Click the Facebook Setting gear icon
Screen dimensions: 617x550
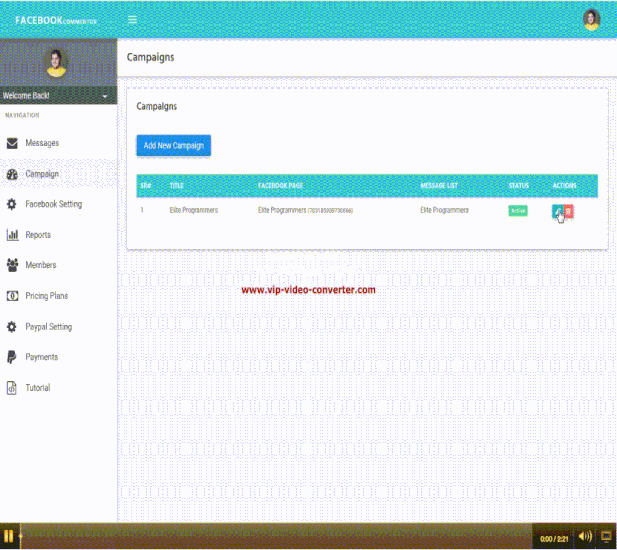click(12, 204)
